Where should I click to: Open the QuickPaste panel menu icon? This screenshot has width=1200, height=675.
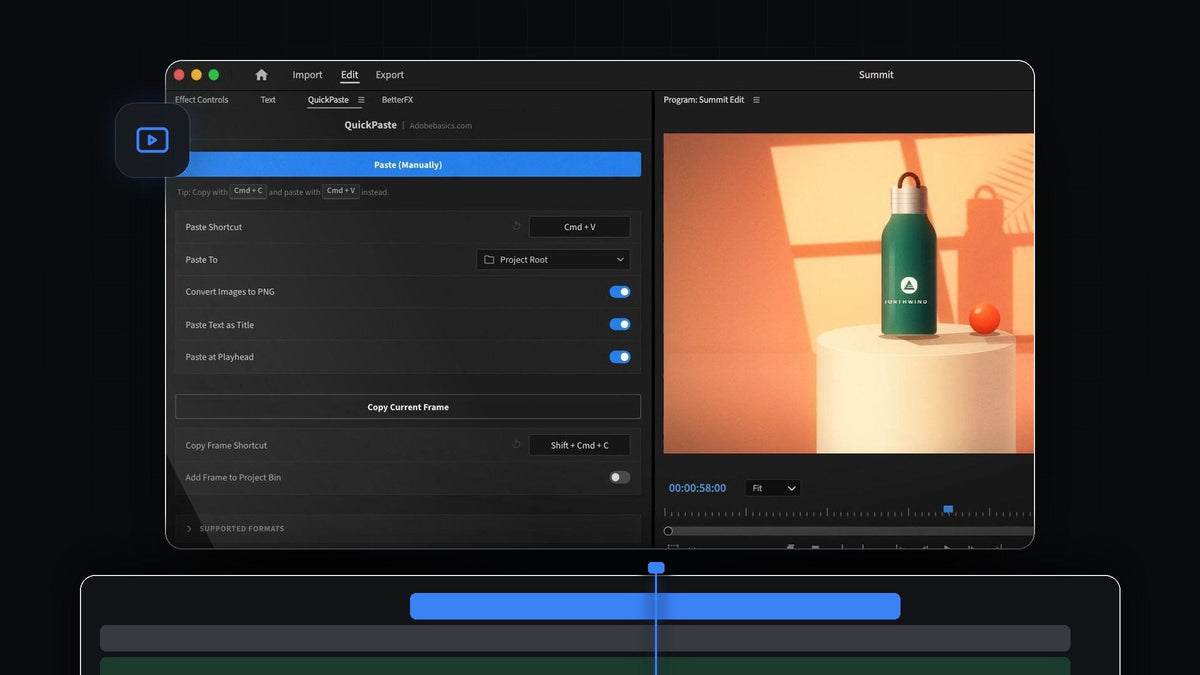pos(361,100)
